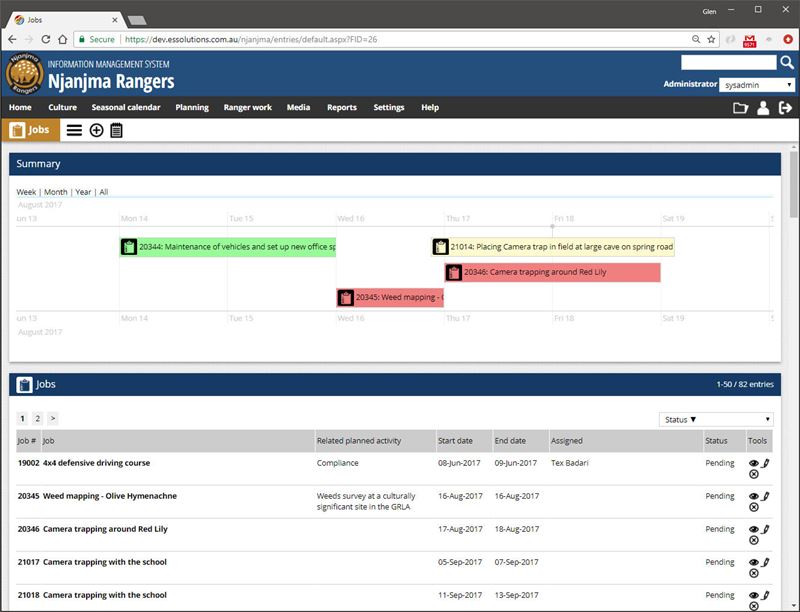Edit job 19002 with the pencil icon

pos(766,463)
